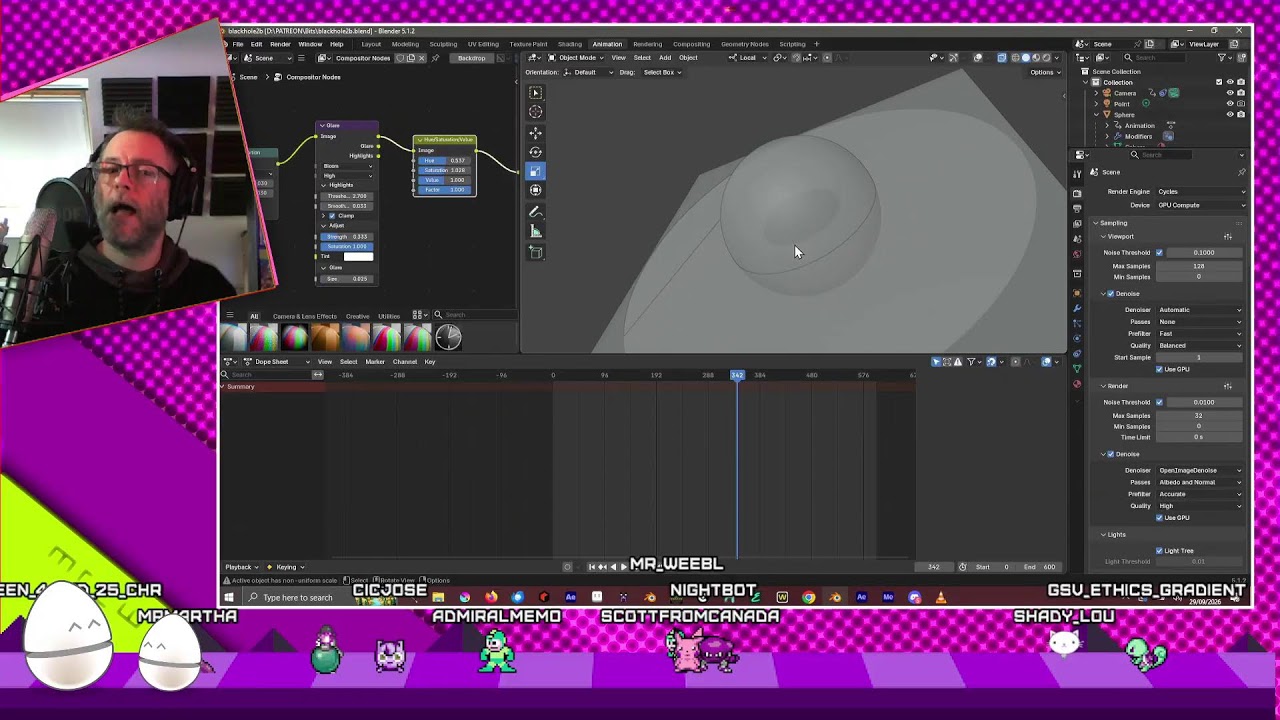Open the Render Engine Cycles dropdown

pyautogui.click(x=1200, y=191)
